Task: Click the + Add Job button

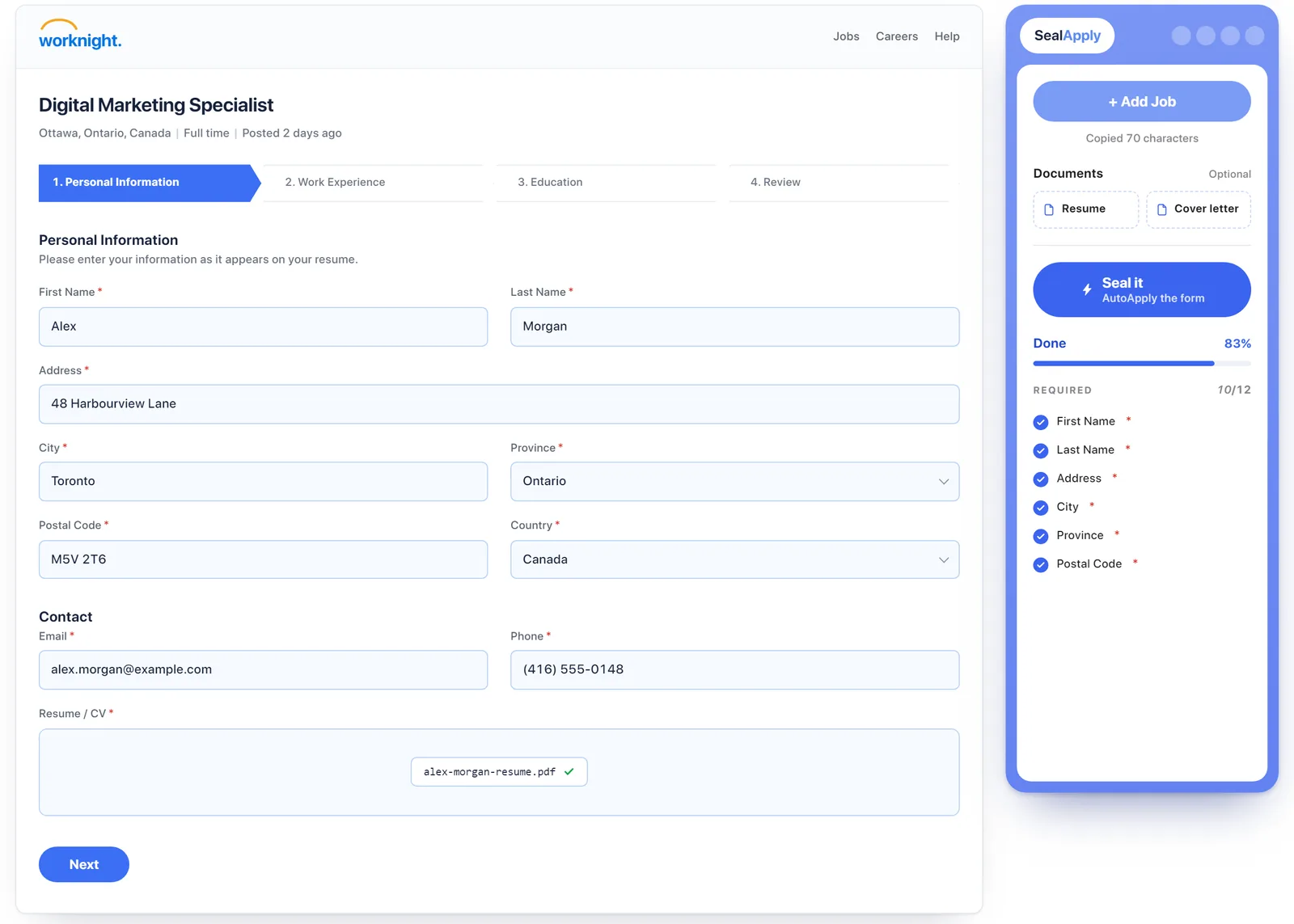Action: click(x=1142, y=101)
